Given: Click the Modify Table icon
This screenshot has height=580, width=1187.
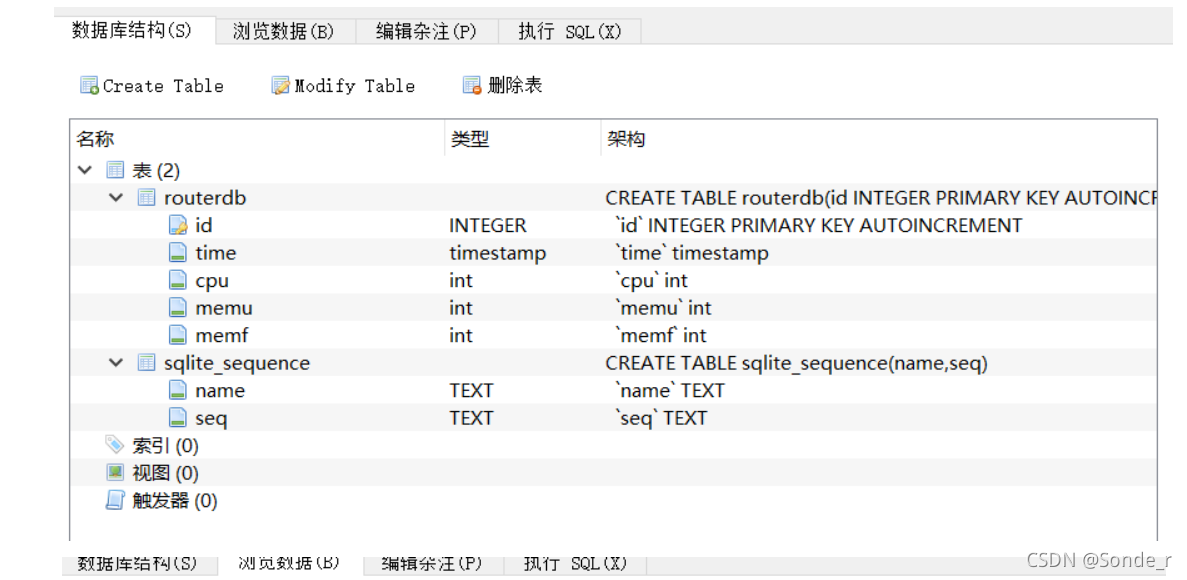Looking at the screenshot, I should (x=281, y=85).
